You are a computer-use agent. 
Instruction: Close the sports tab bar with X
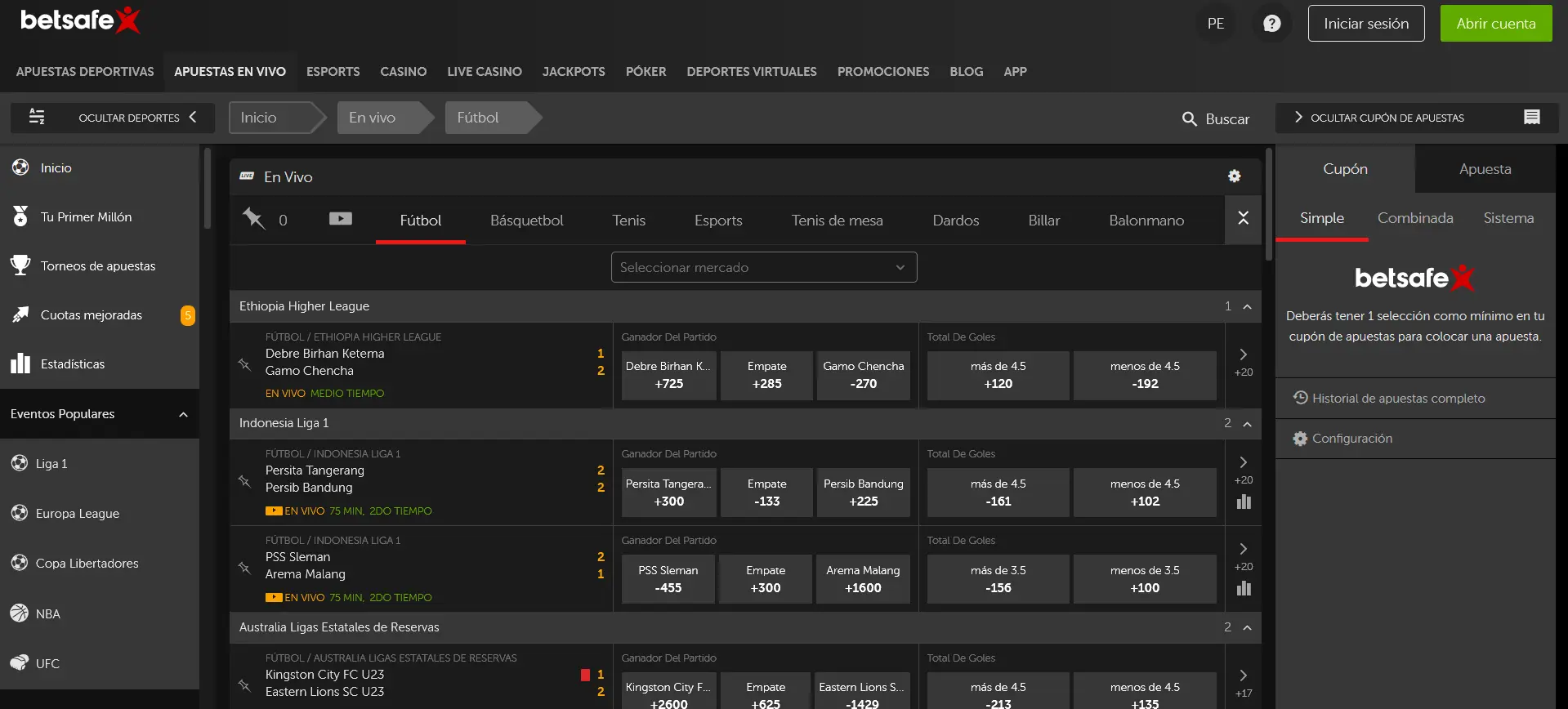(1243, 218)
